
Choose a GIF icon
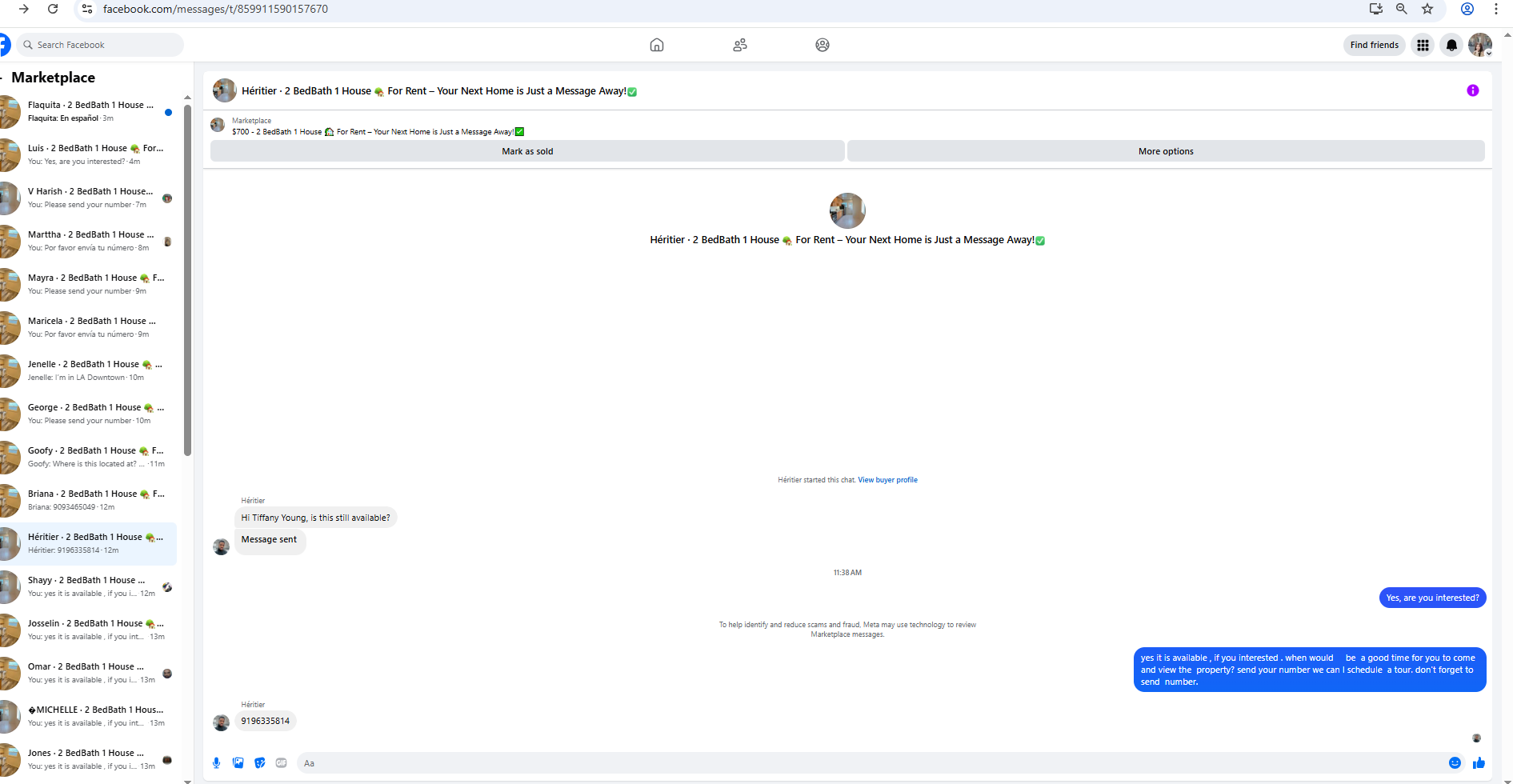pyautogui.click(x=281, y=763)
